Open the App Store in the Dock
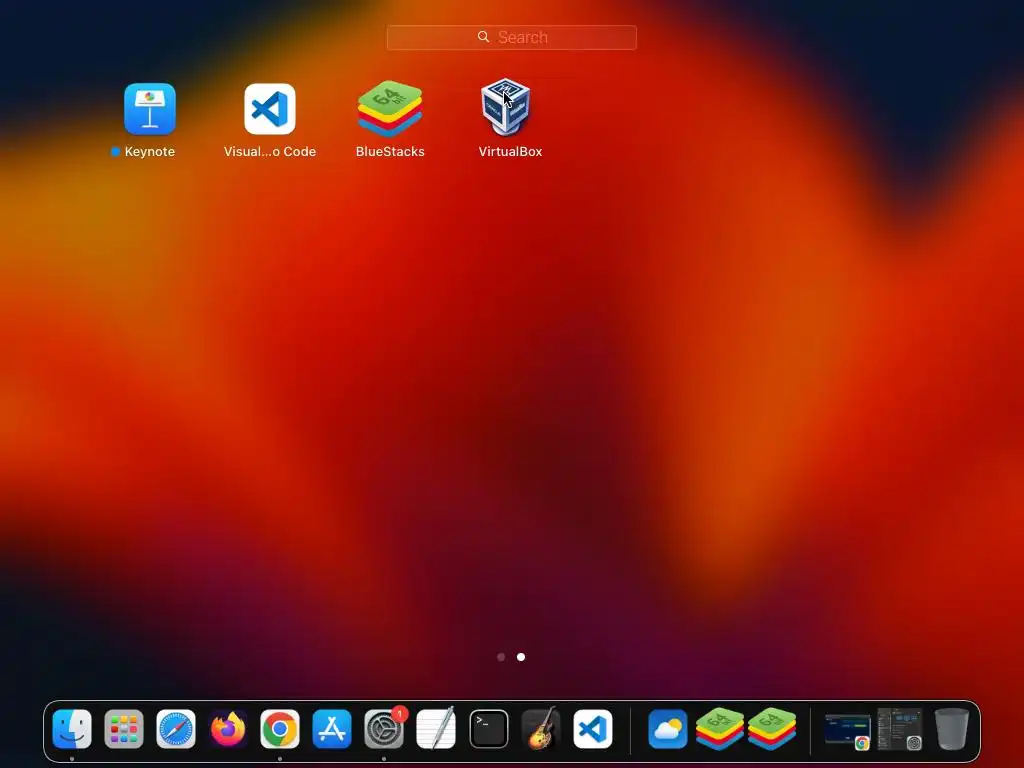Viewport: 1024px width, 768px height. tap(332, 729)
